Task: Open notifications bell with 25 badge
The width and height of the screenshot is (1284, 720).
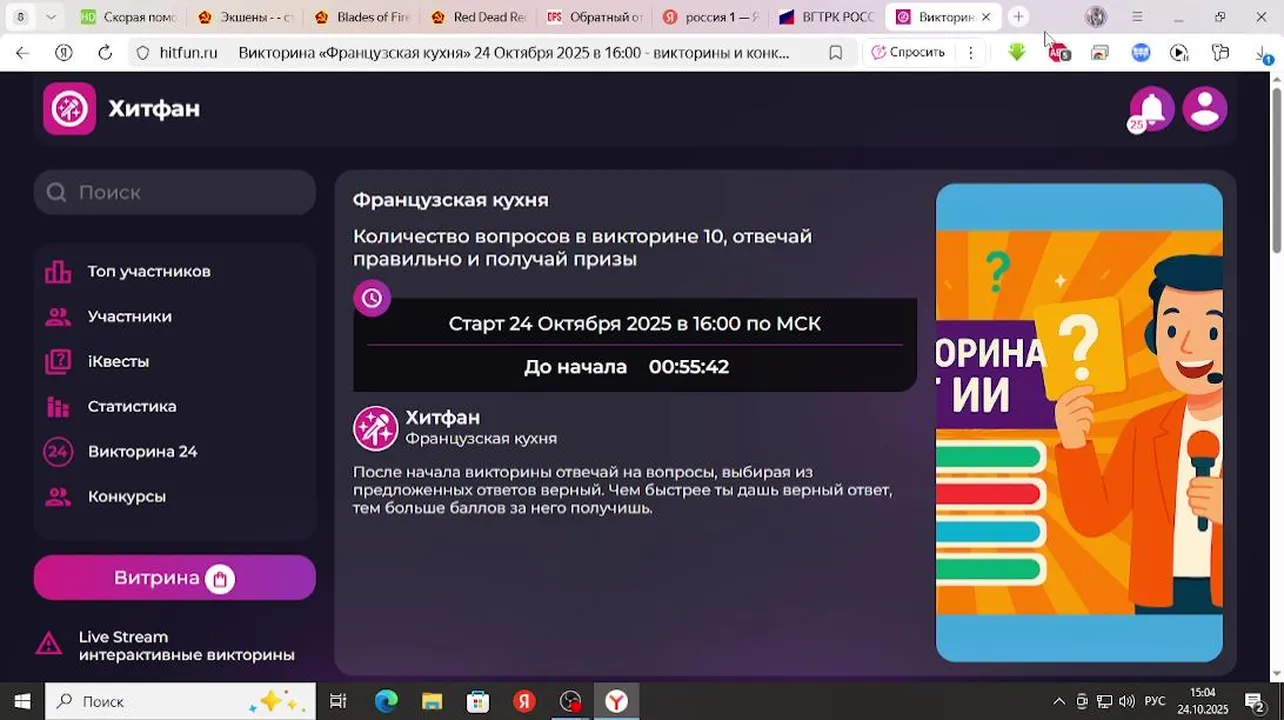Action: click(x=1151, y=109)
